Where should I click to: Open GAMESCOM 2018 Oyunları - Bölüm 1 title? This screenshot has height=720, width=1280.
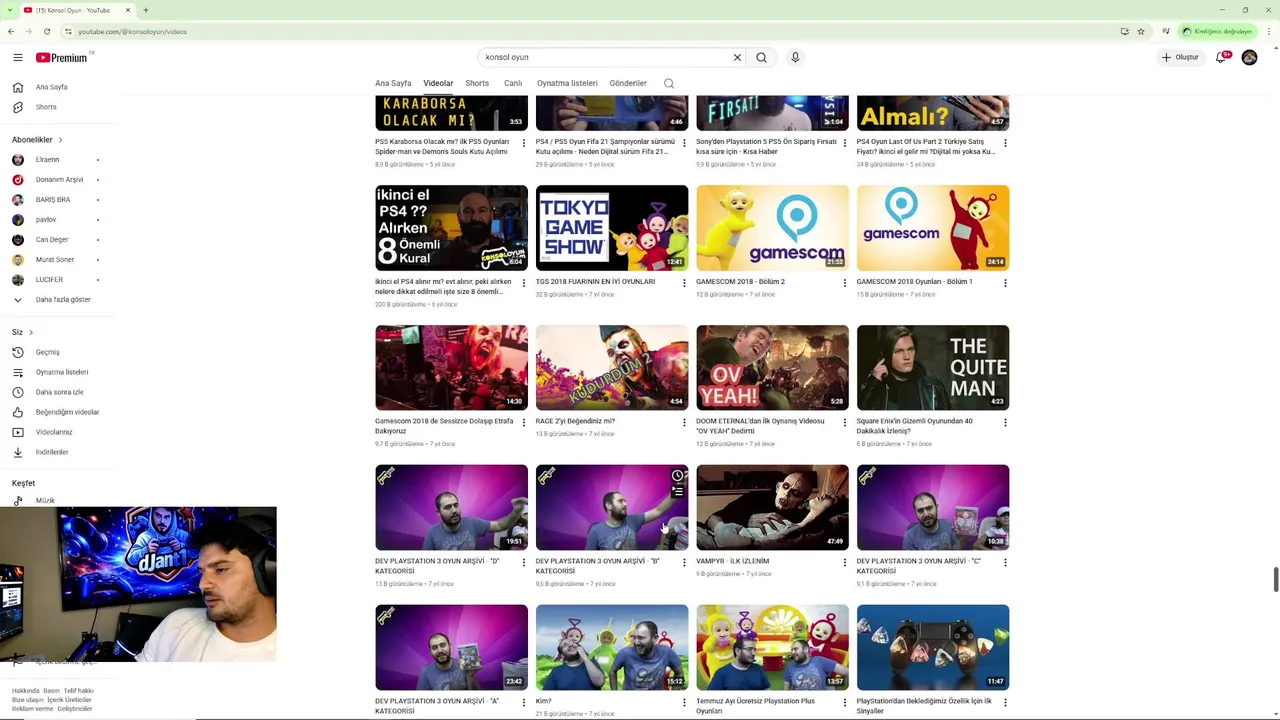click(x=914, y=282)
